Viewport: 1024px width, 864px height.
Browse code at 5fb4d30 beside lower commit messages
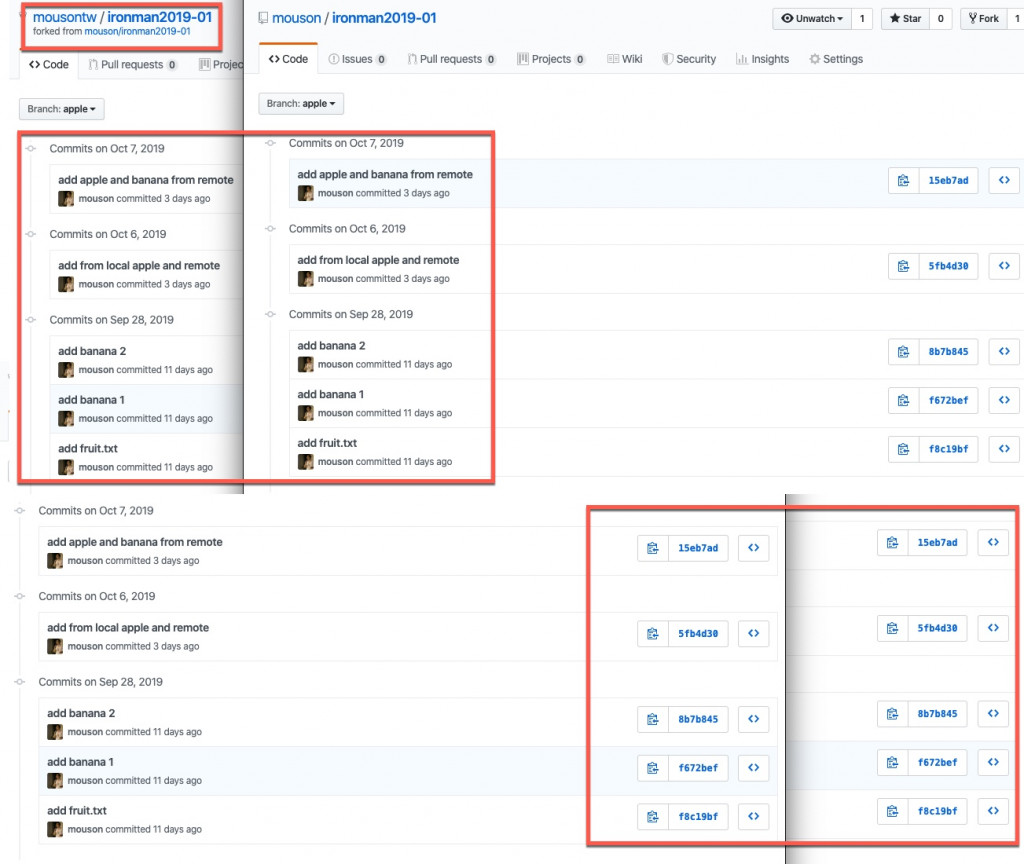754,633
